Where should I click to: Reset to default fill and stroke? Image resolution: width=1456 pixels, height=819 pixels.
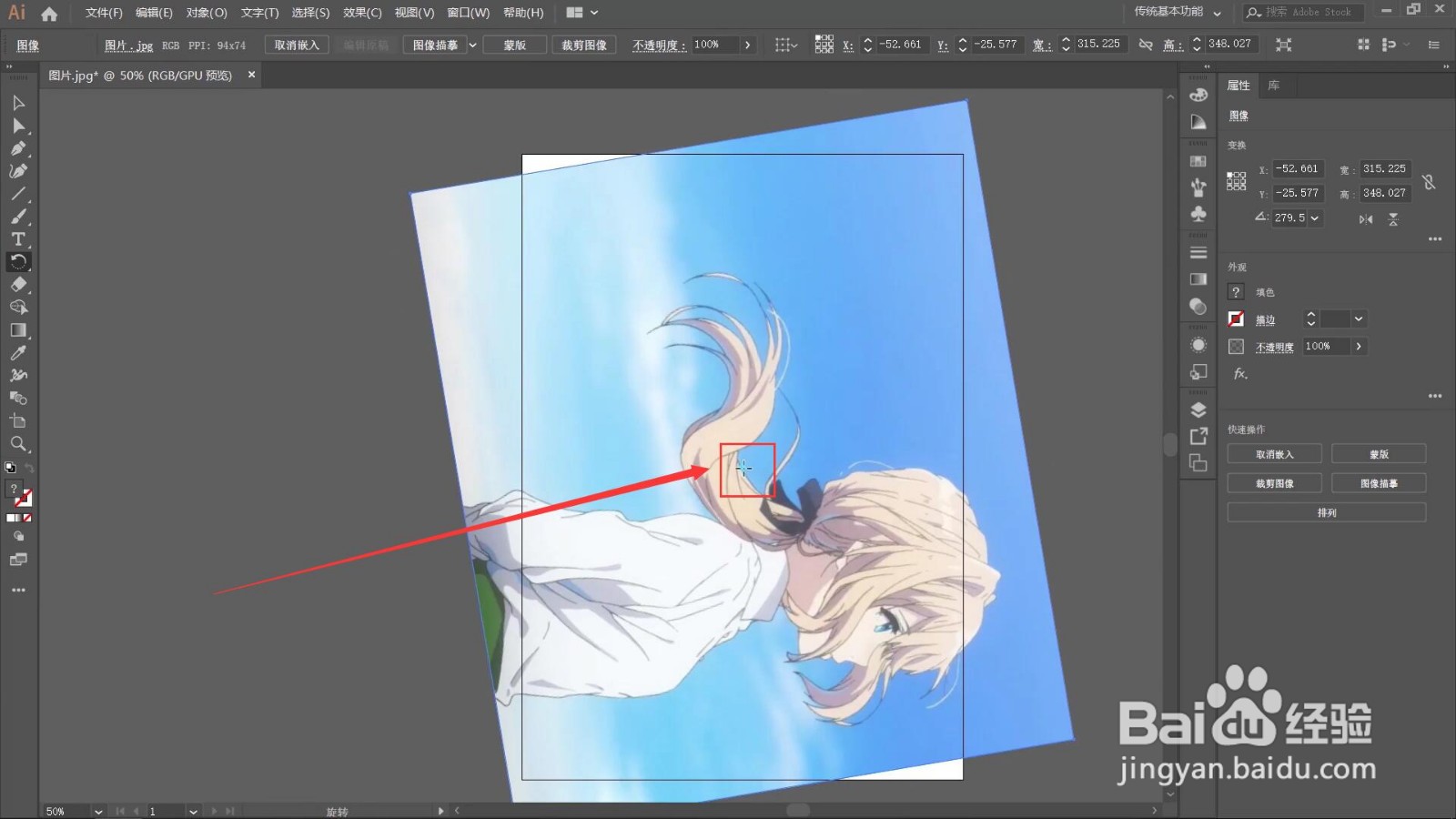(x=10, y=468)
